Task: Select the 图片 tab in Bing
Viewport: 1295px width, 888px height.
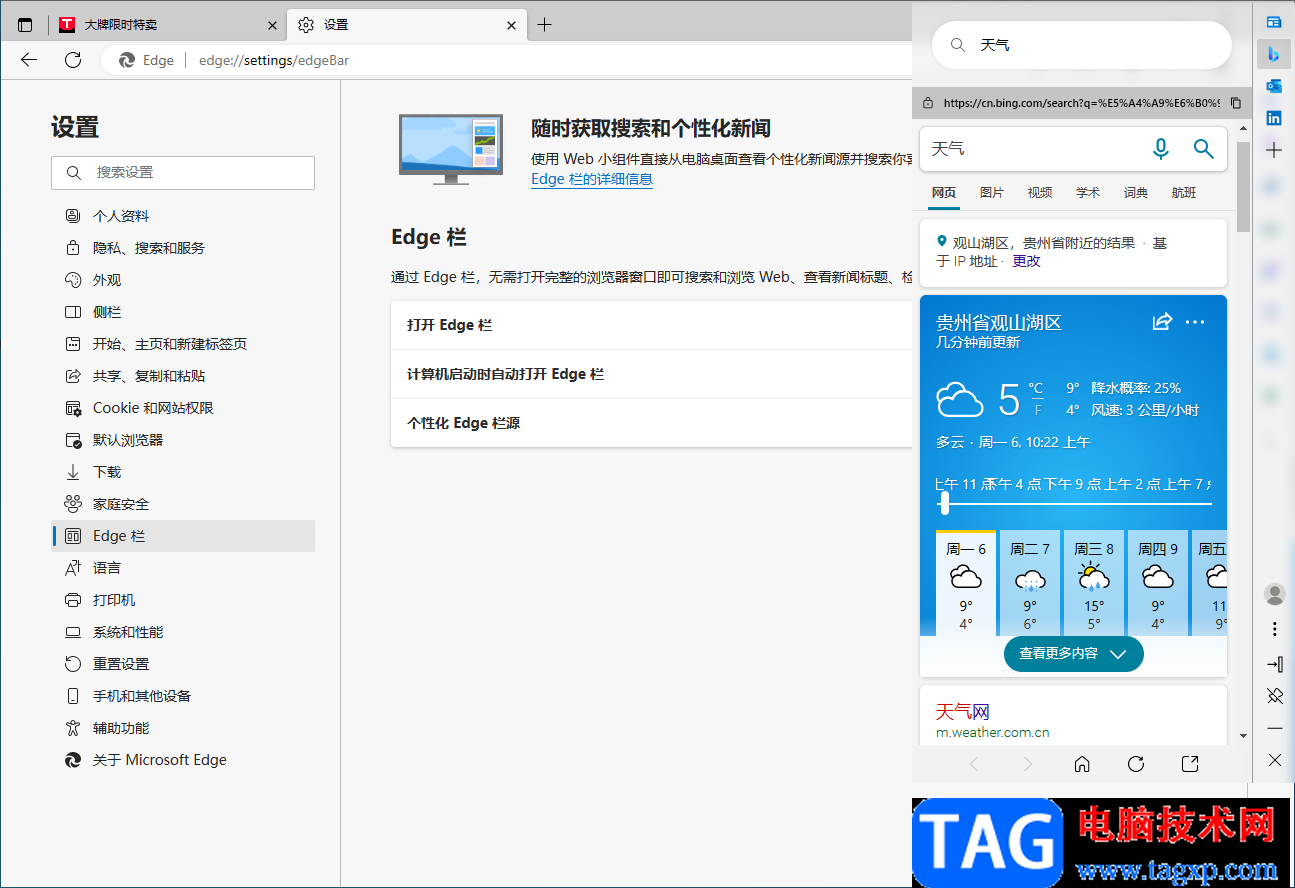Action: 992,193
